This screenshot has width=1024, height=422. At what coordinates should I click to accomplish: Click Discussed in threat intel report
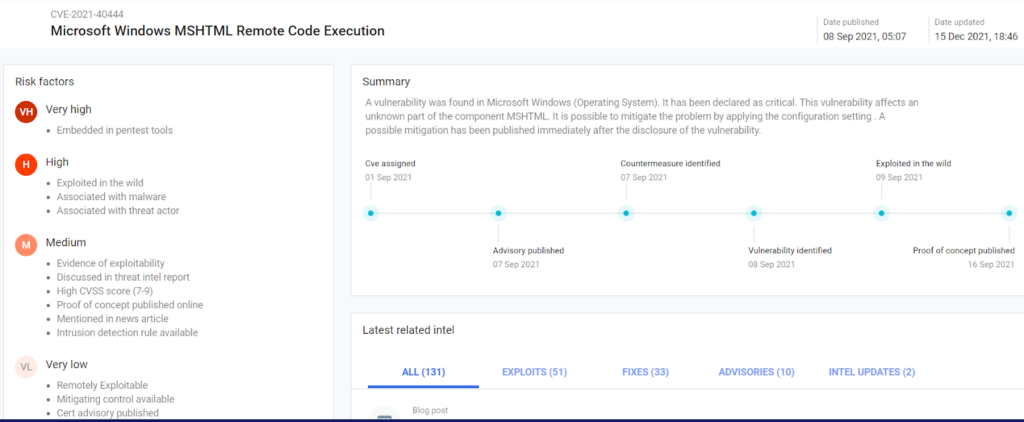pos(123,277)
